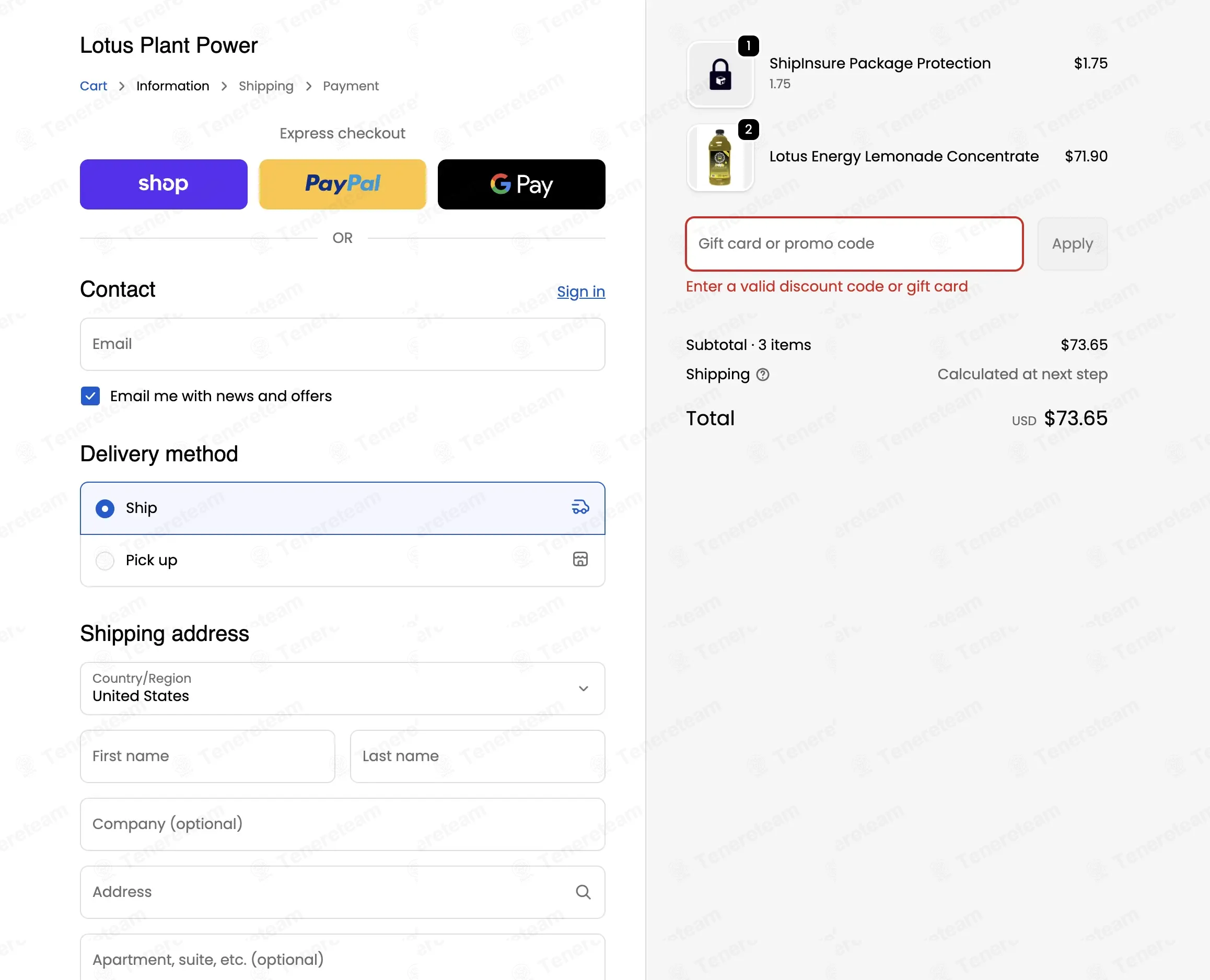Viewport: 1210px width, 980px height.
Task: Click into the Address field
Action: pyautogui.click(x=342, y=892)
